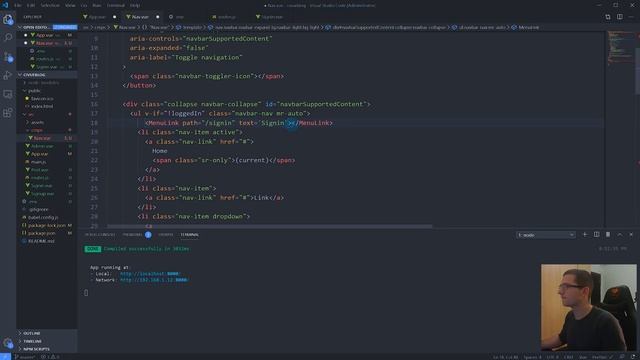The image size is (640, 360).
Task: Expand the NPM Scripts section
Action: tap(47, 349)
